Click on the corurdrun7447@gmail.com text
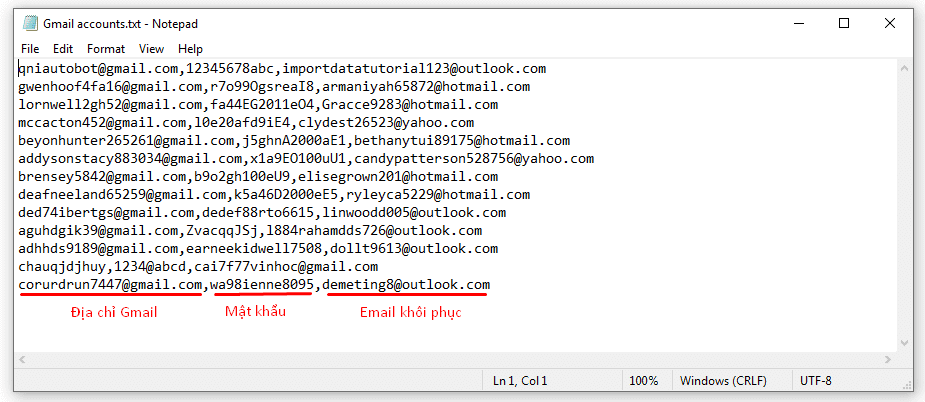 pyautogui.click(x=110, y=285)
